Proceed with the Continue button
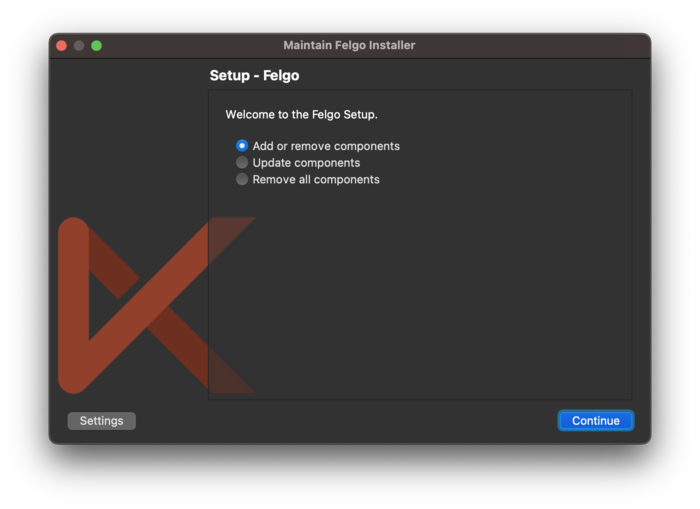The height and width of the screenshot is (509, 700). 596,421
